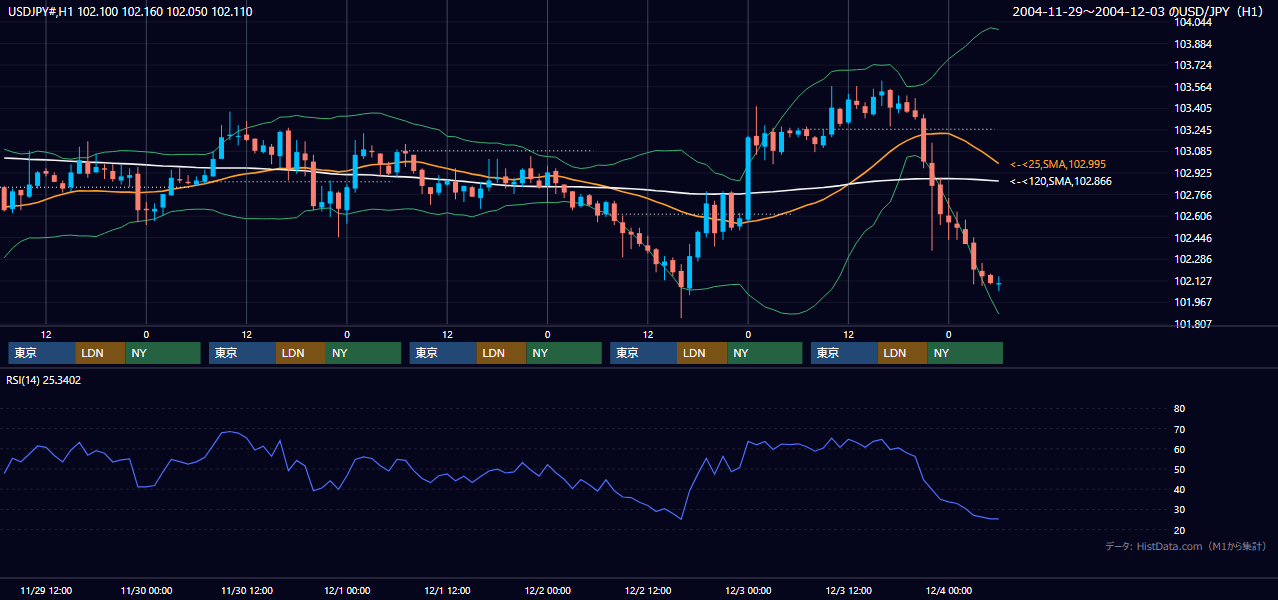Select time axis label 11/30 00:00
This screenshot has height=600, width=1278.
pos(146,590)
